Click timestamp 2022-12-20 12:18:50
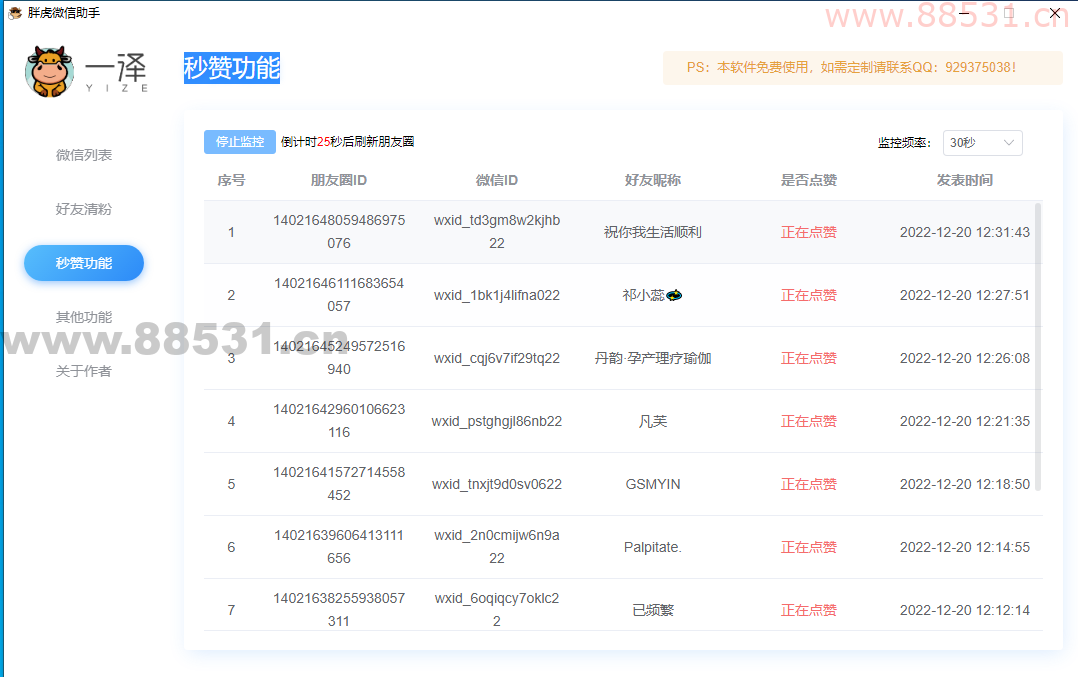This screenshot has width=1078, height=677. click(x=965, y=485)
